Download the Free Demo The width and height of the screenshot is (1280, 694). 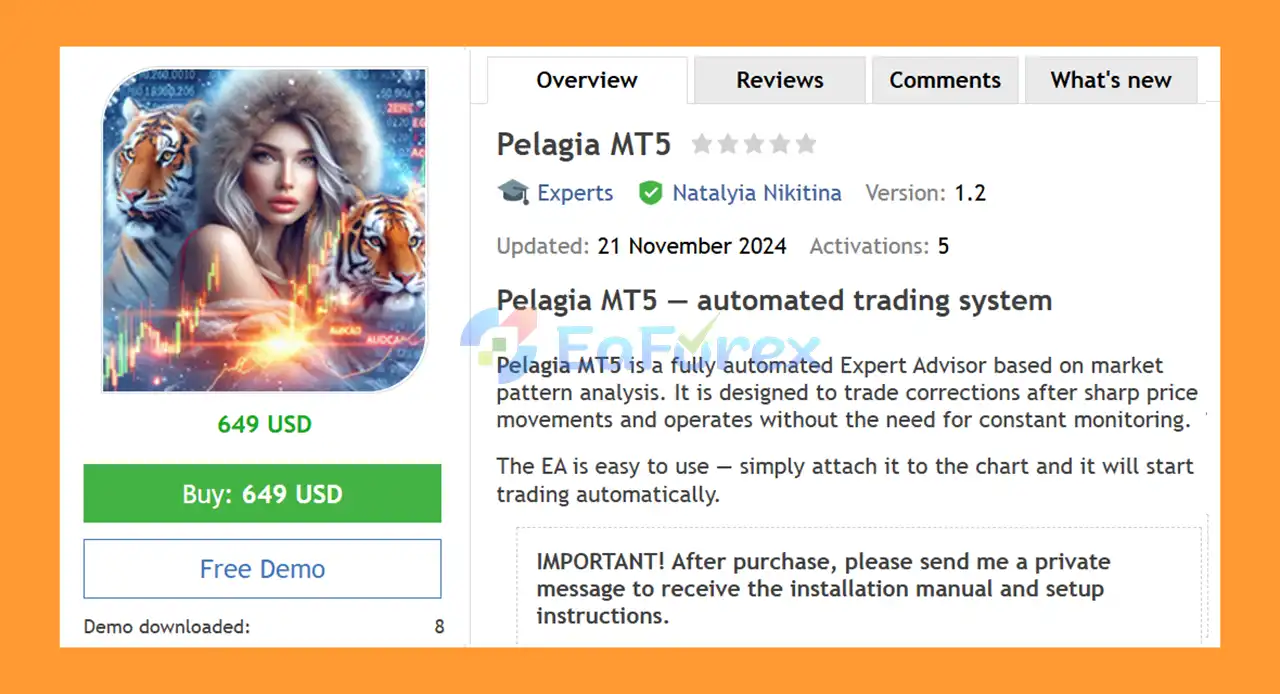click(x=262, y=568)
